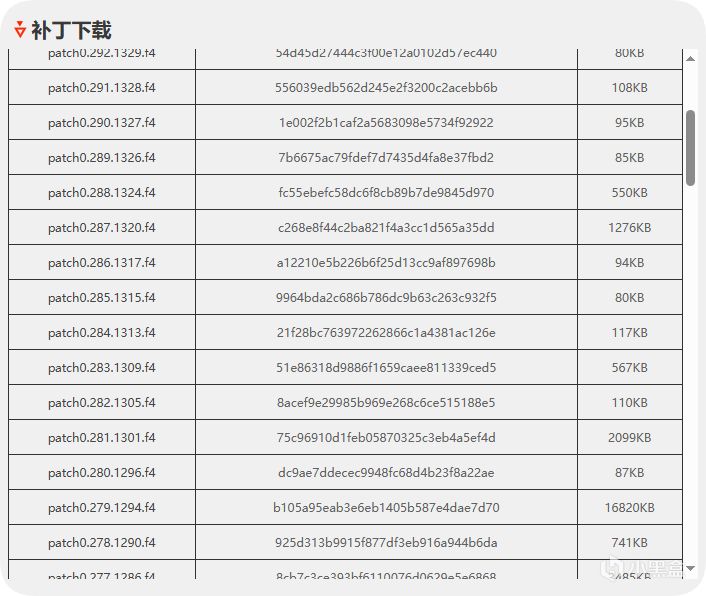Click patch0.283.1309.f4 link

pos(102,368)
